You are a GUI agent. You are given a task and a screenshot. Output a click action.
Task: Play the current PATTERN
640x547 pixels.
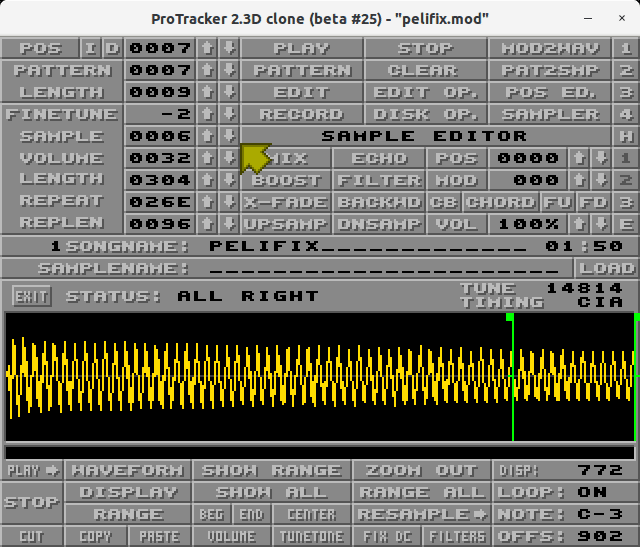pos(302,70)
